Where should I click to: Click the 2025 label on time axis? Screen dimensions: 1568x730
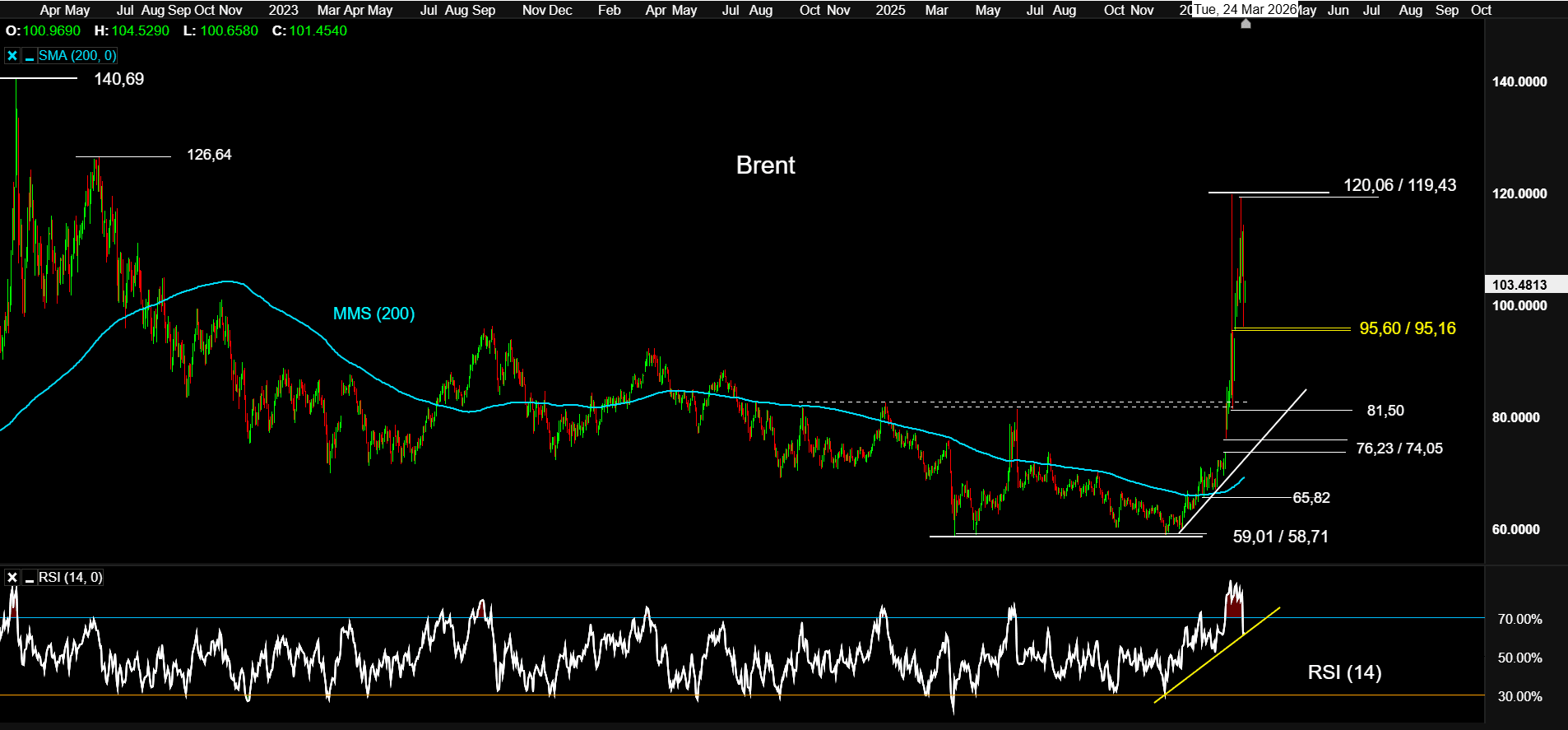tap(890, 10)
